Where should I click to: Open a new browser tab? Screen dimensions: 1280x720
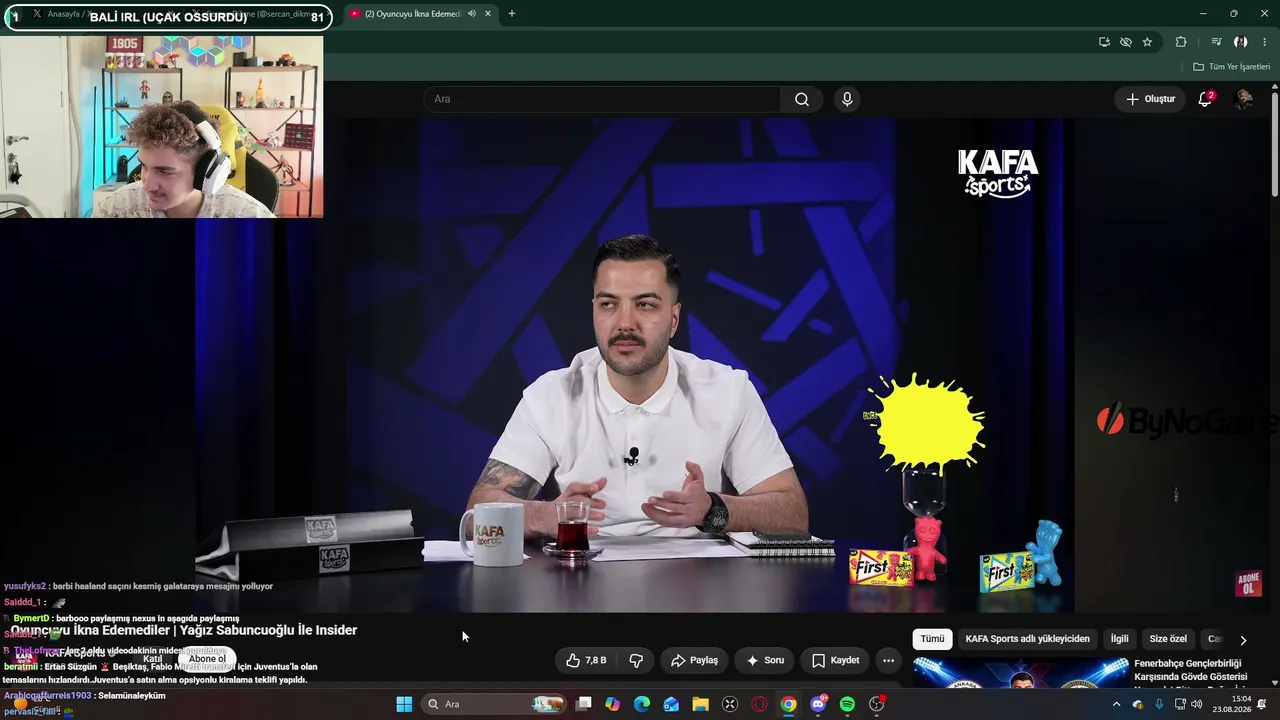pyautogui.click(x=511, y=14)
